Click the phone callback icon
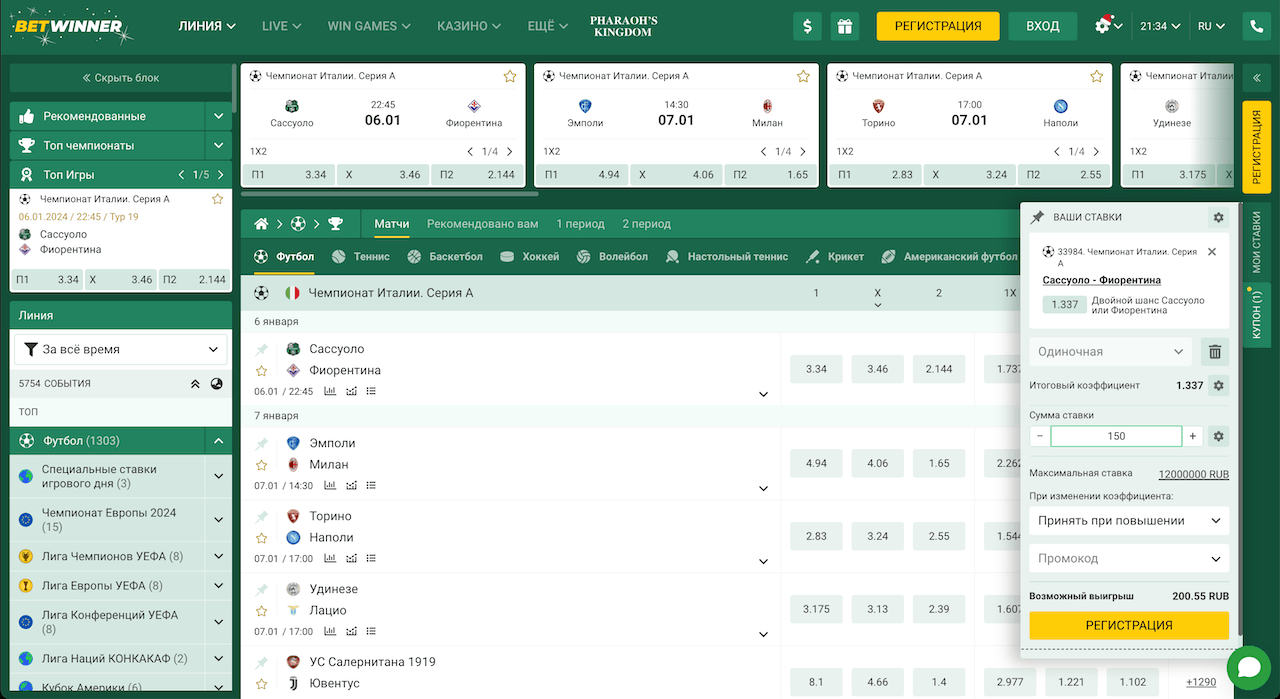The width and height of the screenshot is (1280, 699). tap(1256, 26)
